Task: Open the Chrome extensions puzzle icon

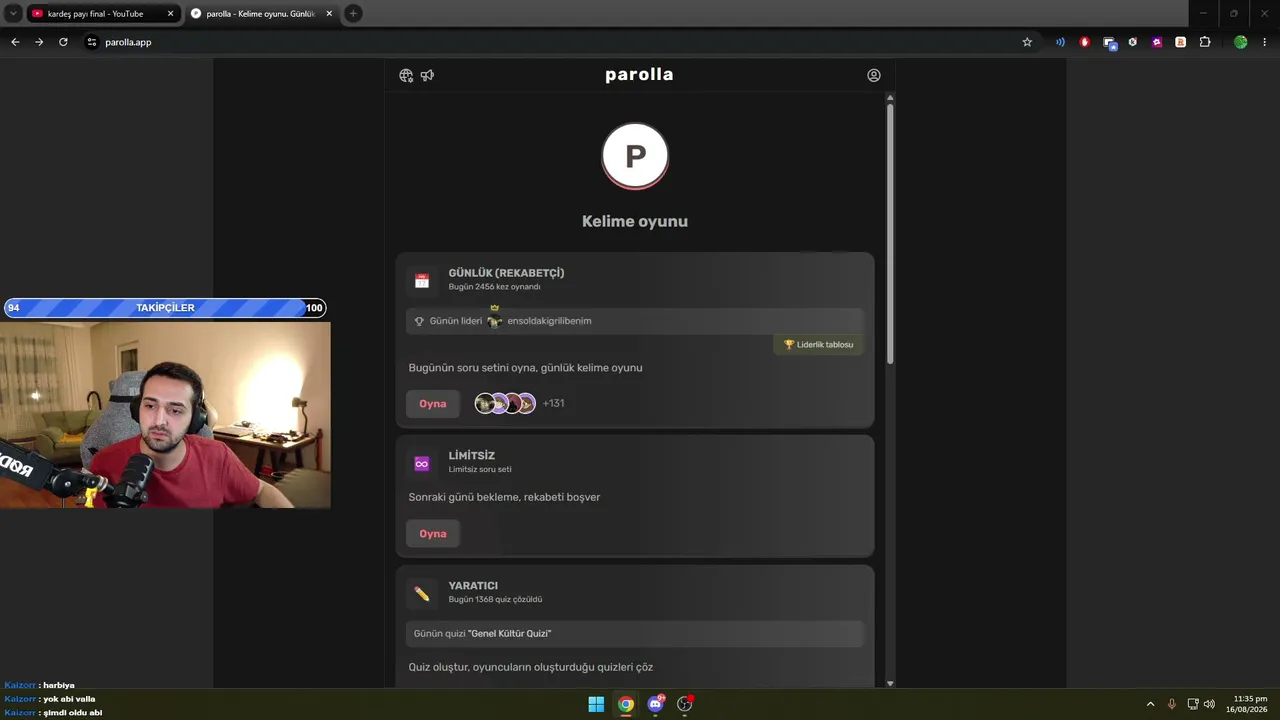Action: click(1205, 42)
